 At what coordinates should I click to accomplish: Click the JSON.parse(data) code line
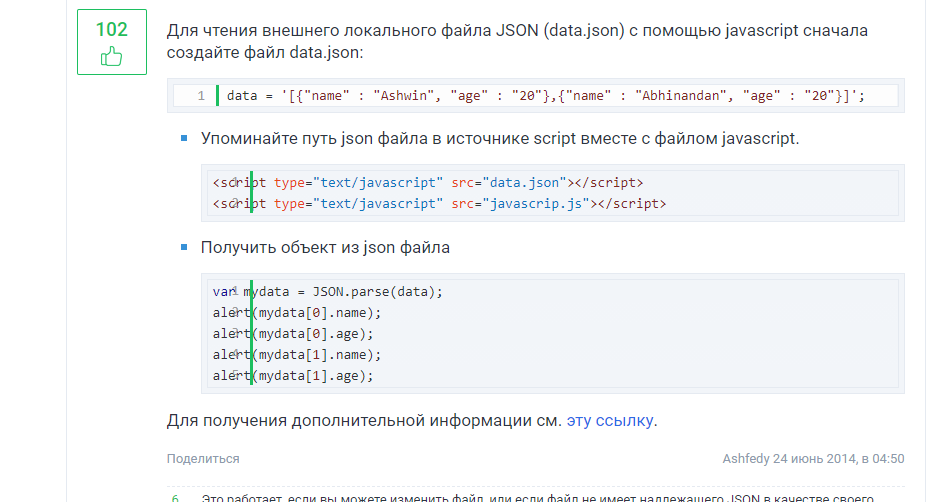coord(328,292)
